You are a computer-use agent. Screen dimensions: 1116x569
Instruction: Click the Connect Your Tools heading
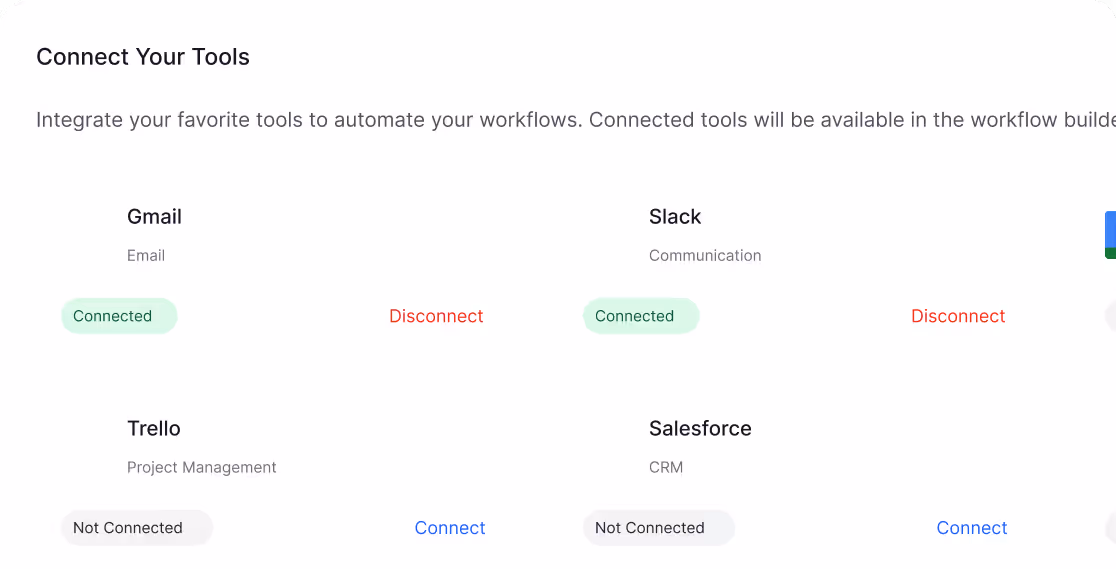(143, 57)
